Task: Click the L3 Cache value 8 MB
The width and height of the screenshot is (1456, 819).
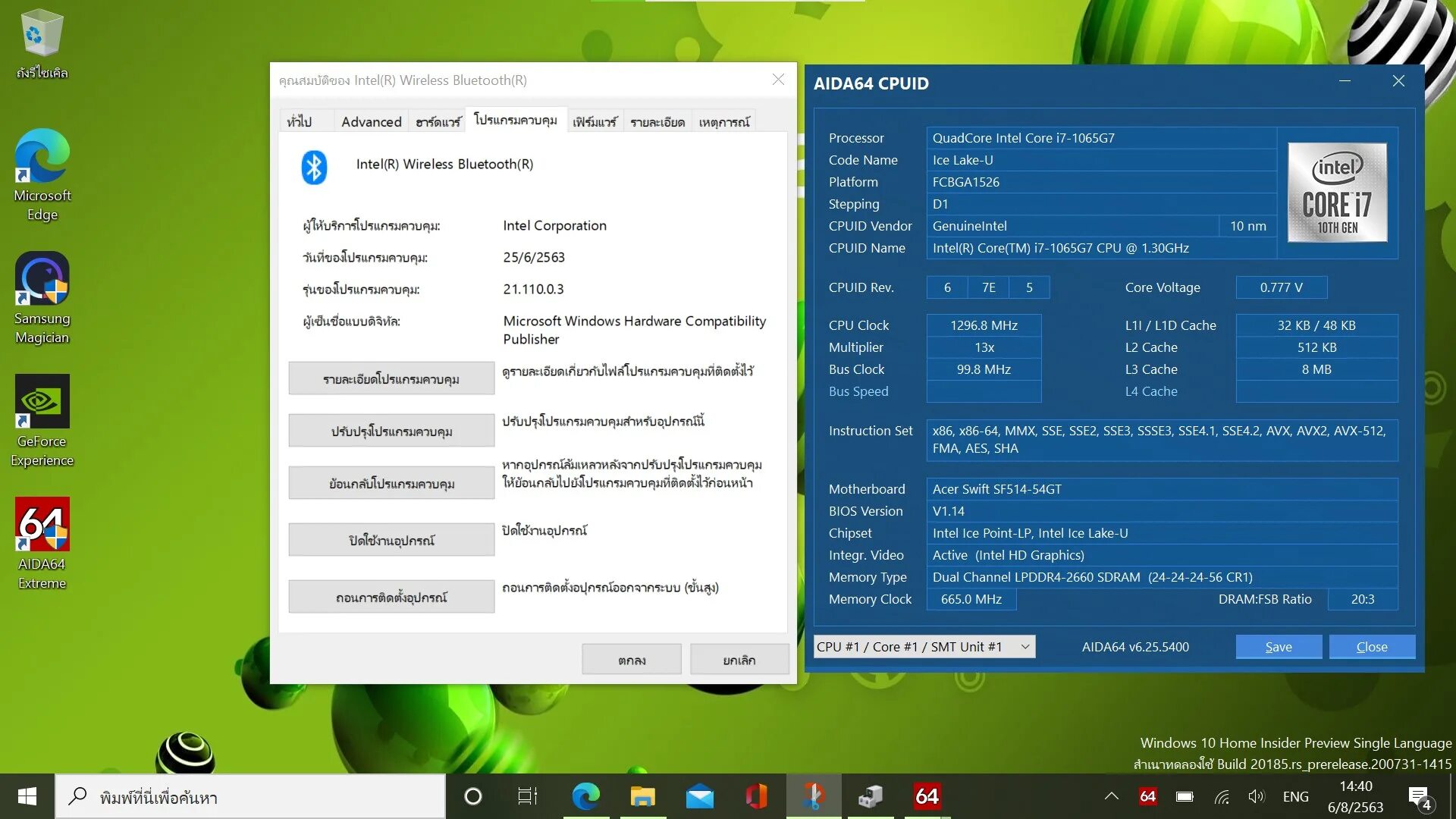Action: click(x=1316, y=369)
